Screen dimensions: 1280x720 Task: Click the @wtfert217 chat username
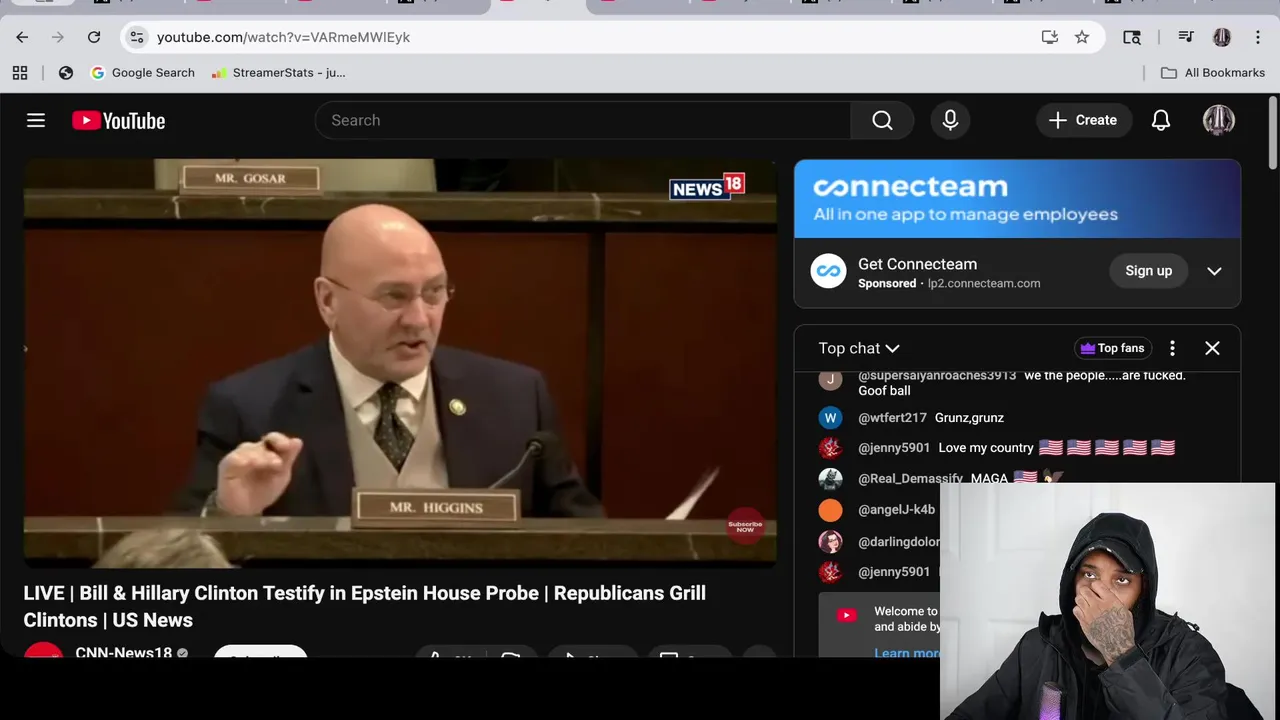pos(892,418)
